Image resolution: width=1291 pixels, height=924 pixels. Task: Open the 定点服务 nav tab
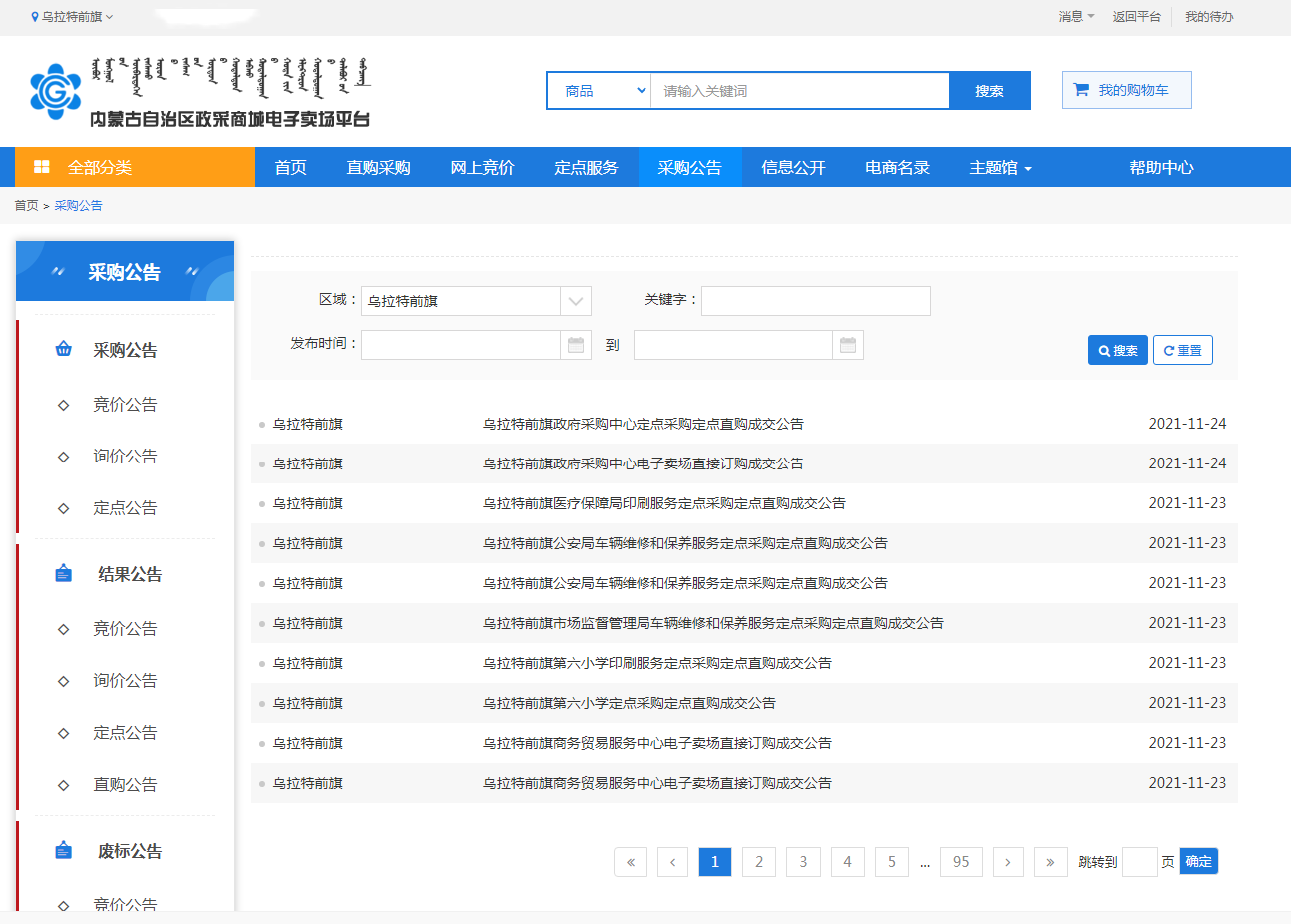point(587,167)
